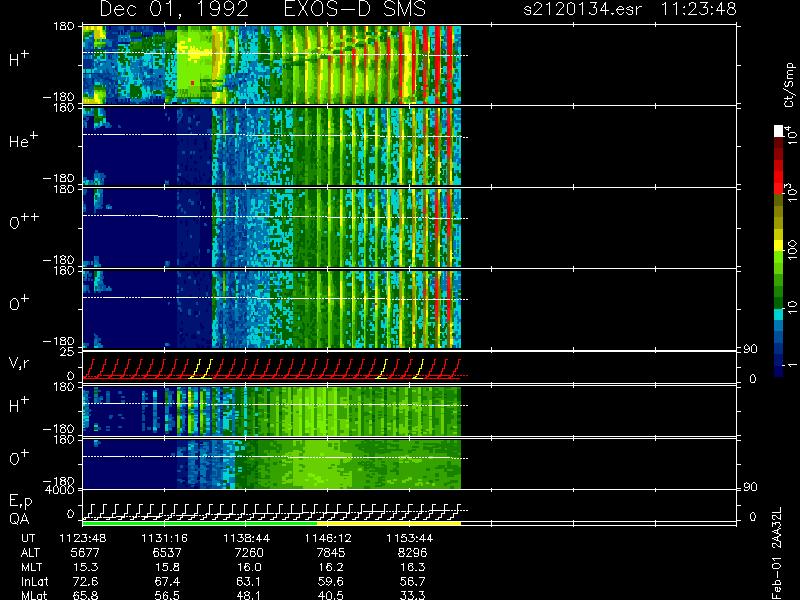The height and width of the screenshot is (600, 800).
Task: Click the "Ct/Smp" color bar unit label
Action: click(789, 85)
